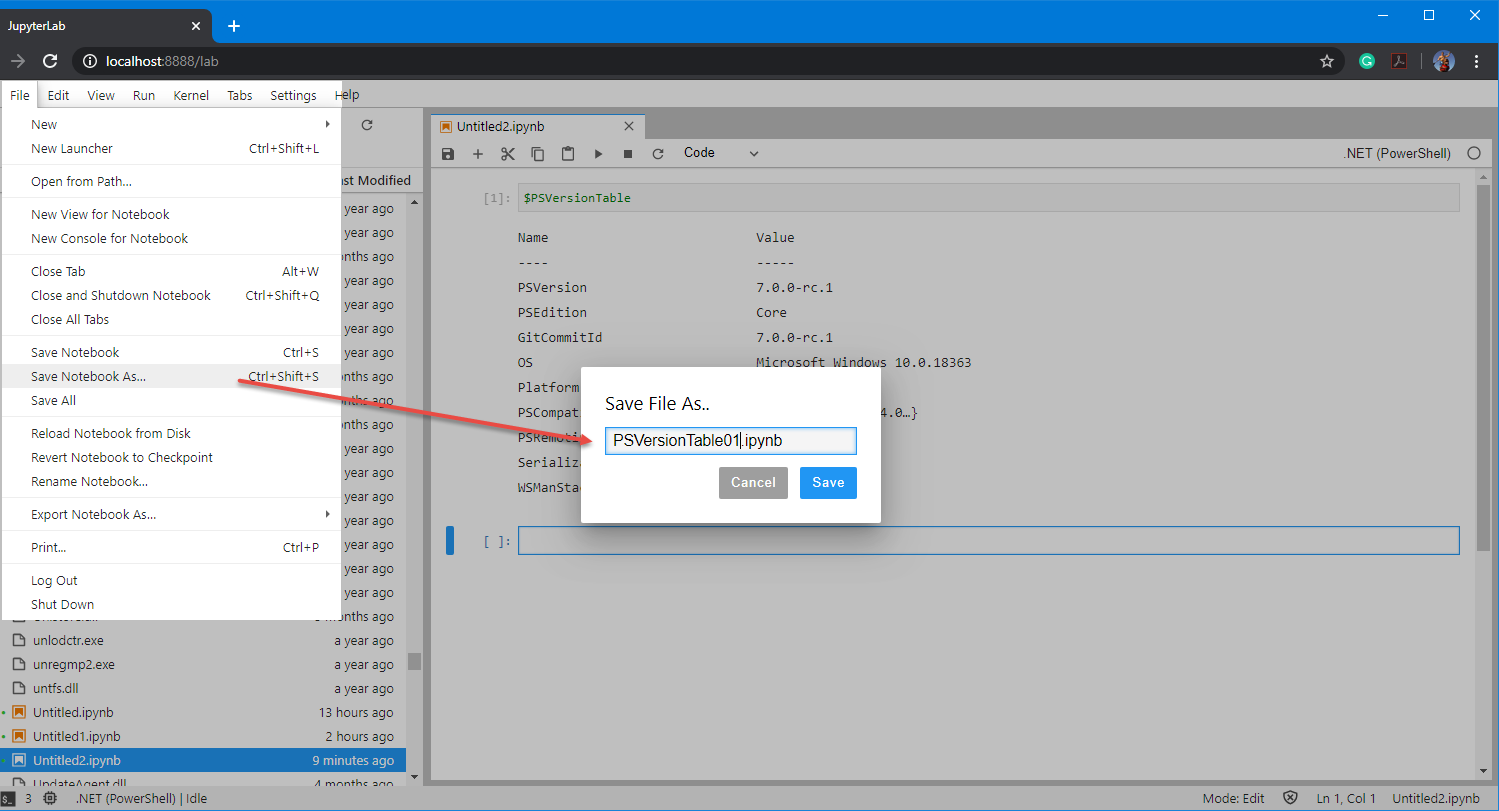Open the Grammarly extension icon

click(x=1367, y=61)
